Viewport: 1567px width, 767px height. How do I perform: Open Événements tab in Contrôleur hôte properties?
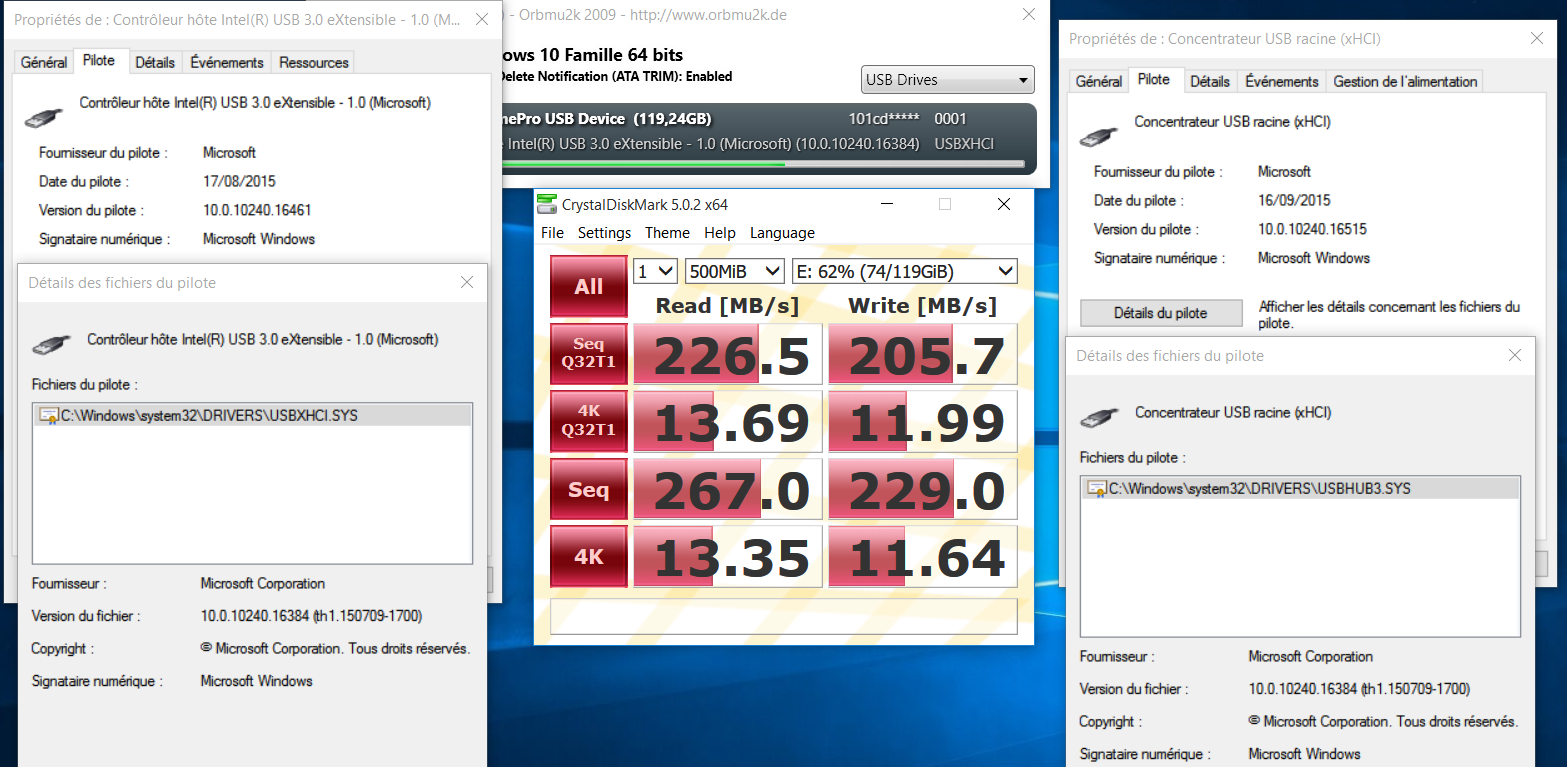227,62
